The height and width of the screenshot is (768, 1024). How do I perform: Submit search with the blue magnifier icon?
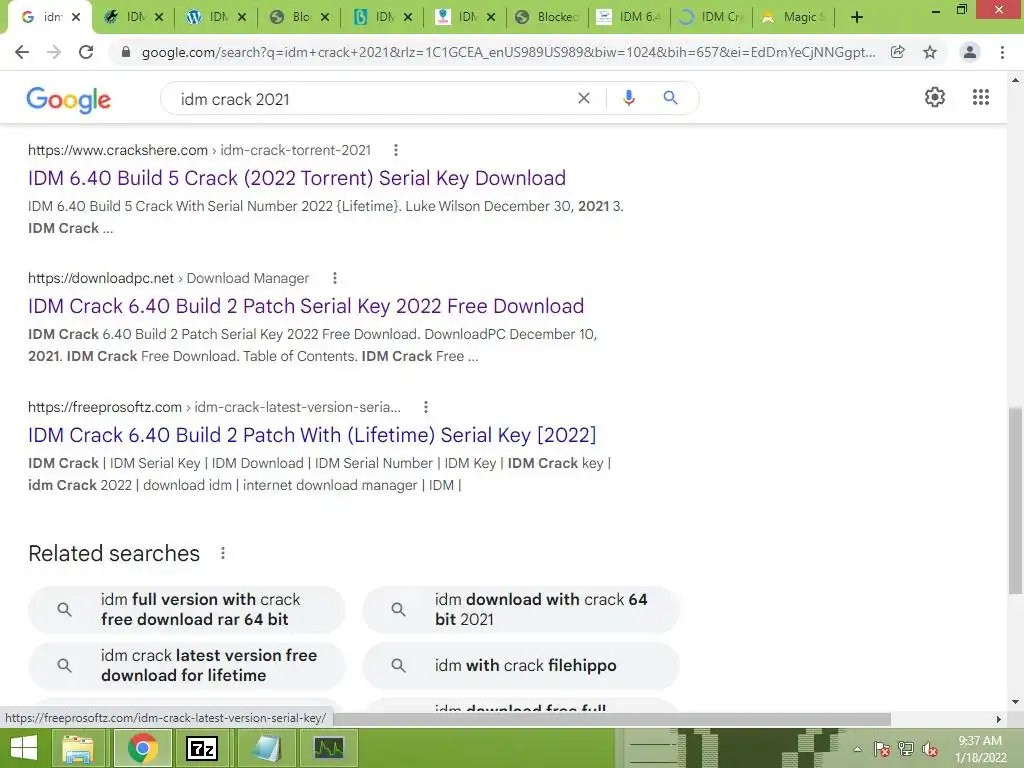(x=670, y=98)
